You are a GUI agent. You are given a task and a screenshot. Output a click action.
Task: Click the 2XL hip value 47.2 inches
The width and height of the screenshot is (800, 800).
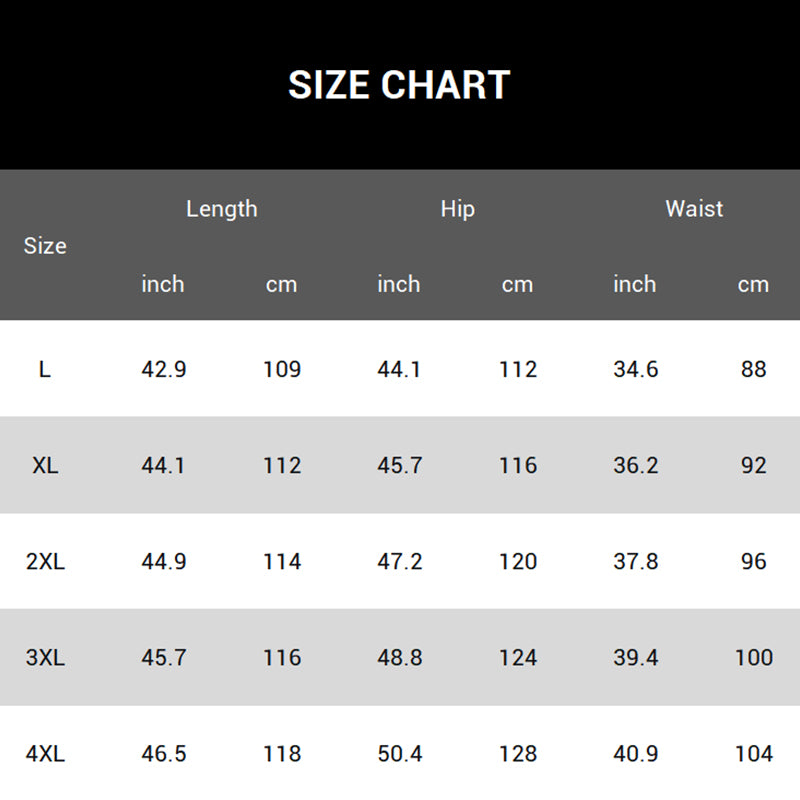click(x=399, y=561)
